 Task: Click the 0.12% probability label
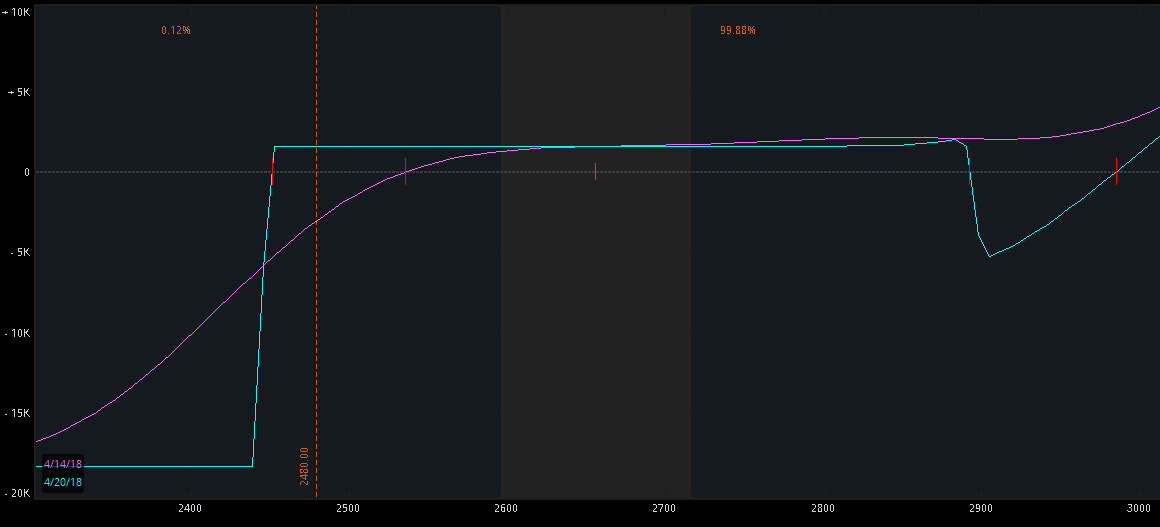point(176,30)
